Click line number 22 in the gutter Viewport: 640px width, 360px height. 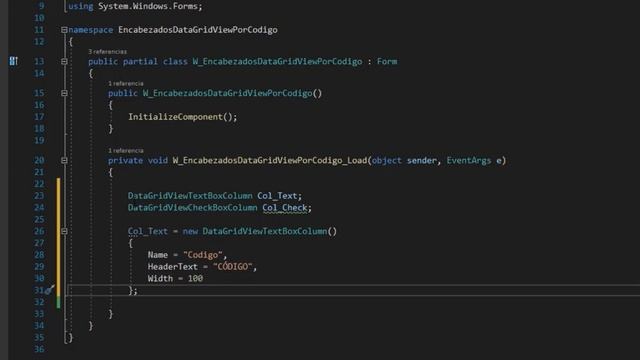point(39,184)
